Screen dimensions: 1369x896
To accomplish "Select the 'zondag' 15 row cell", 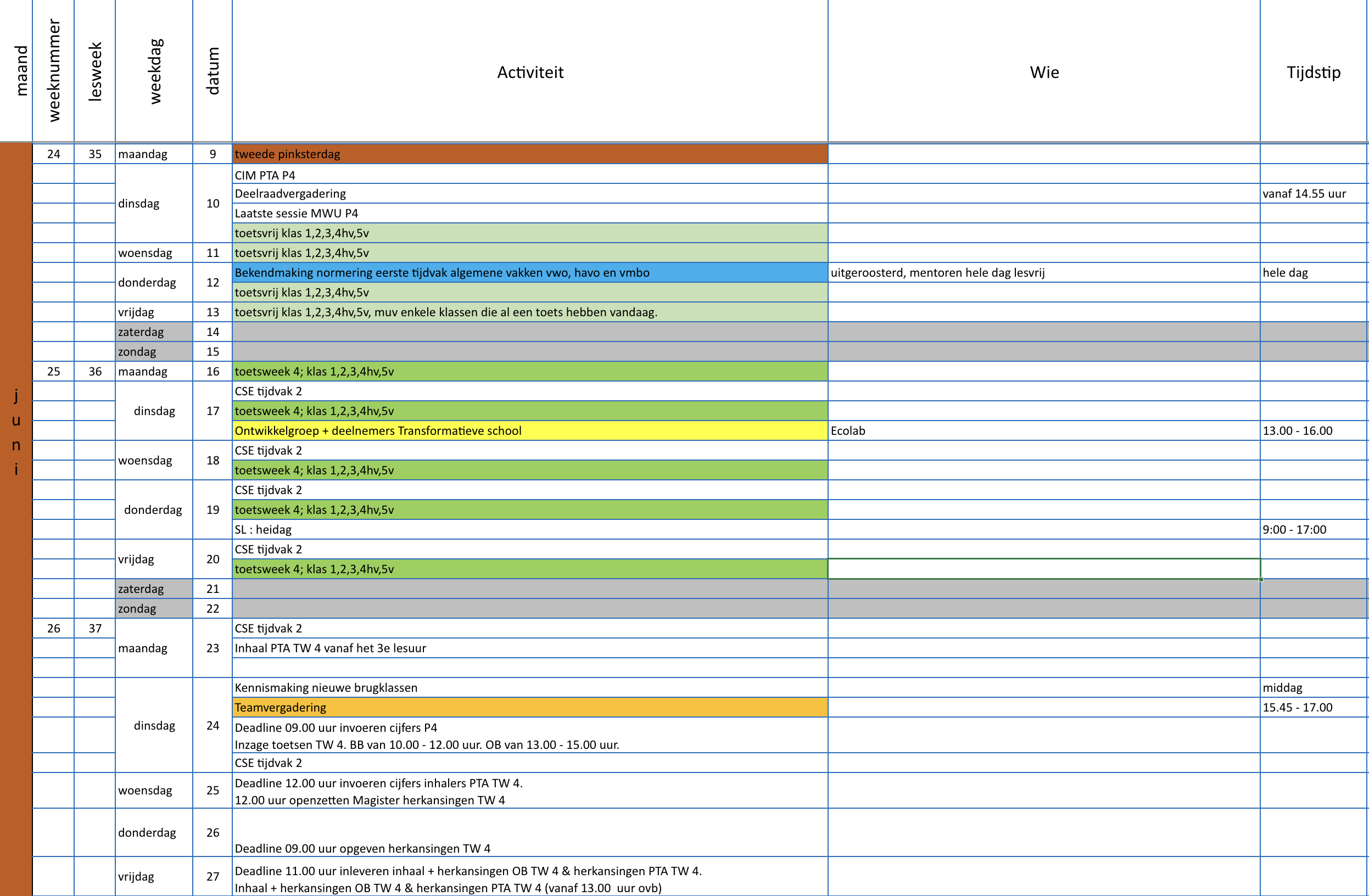I will [154, 352].
